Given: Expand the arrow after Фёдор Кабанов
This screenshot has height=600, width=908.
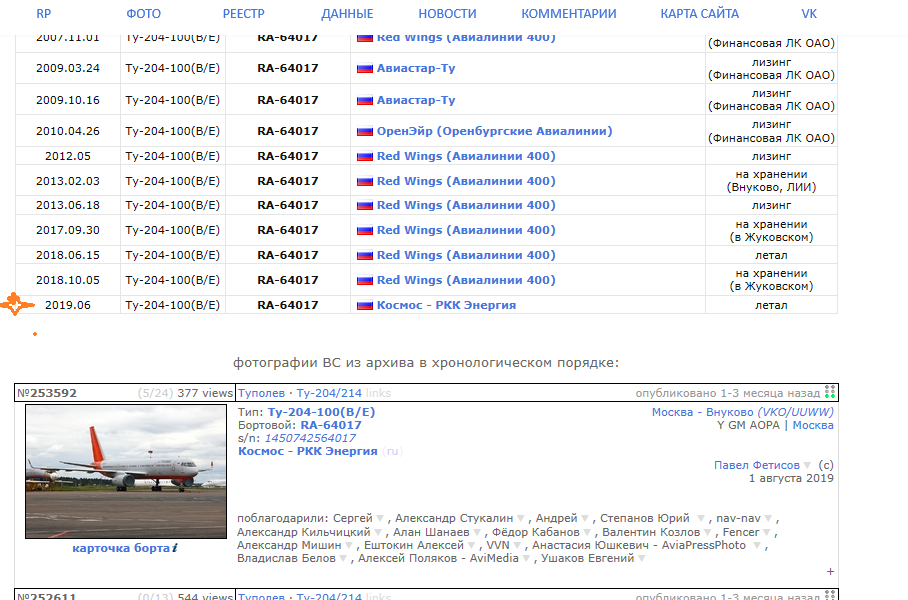Looking at the screenshot, I should 587,533.
